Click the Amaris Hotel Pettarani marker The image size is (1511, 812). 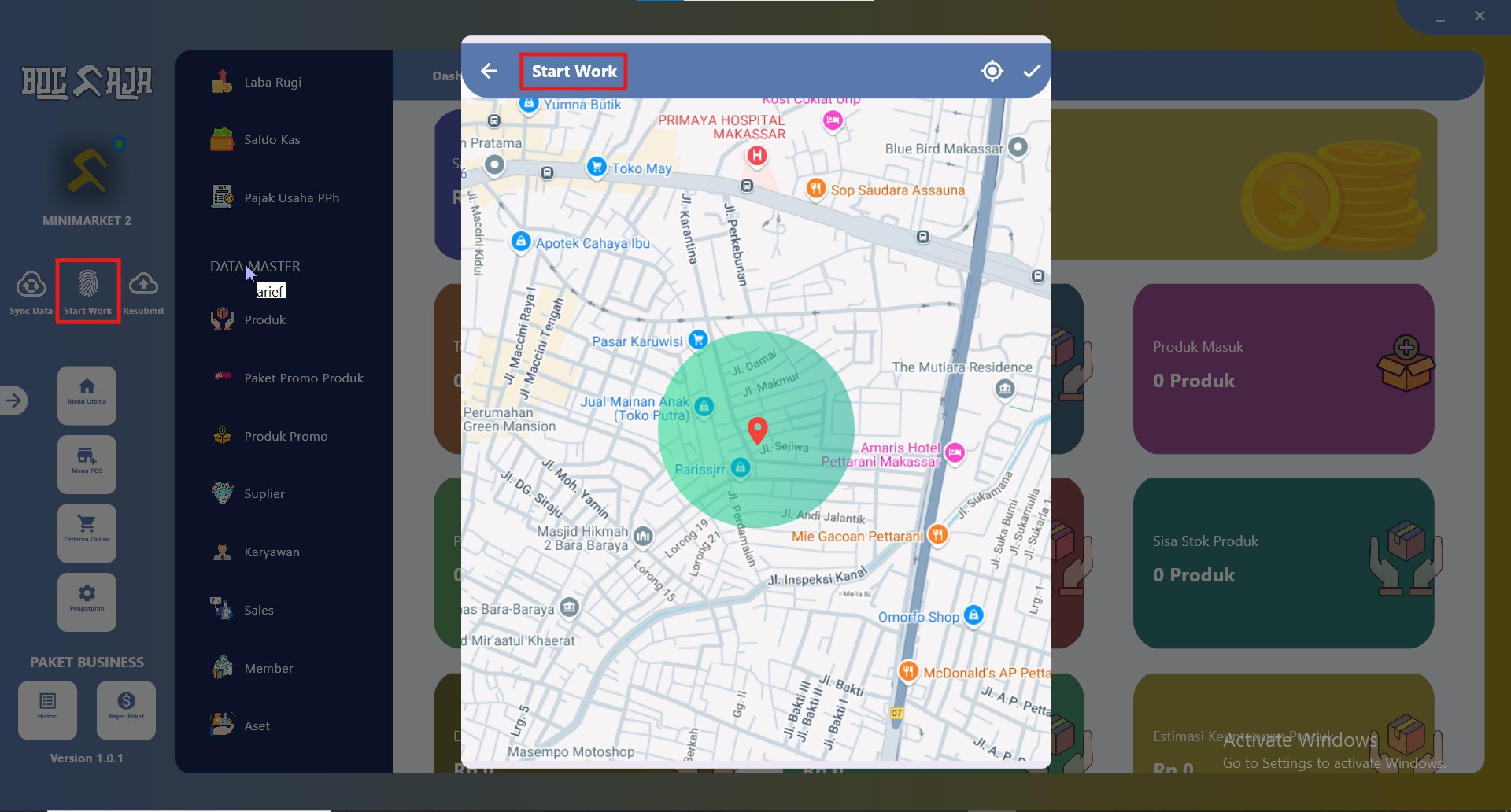tap(955, 452)
